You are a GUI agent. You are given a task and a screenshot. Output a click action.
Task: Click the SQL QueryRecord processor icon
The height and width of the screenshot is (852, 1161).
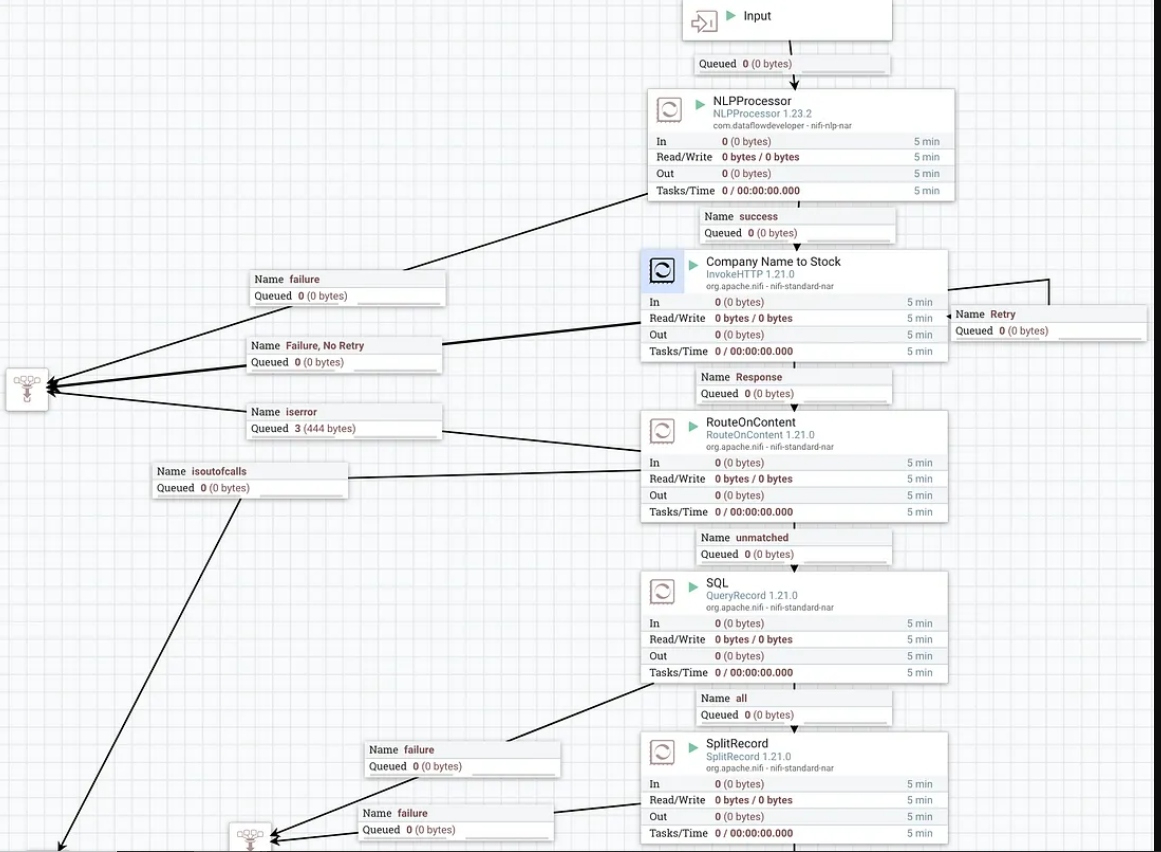click(662, 591)
